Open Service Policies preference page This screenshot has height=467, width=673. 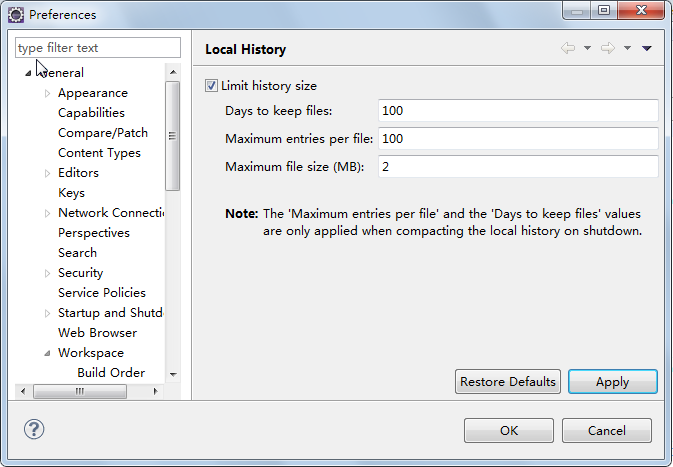pyautogui.click(x=102, y=293)
